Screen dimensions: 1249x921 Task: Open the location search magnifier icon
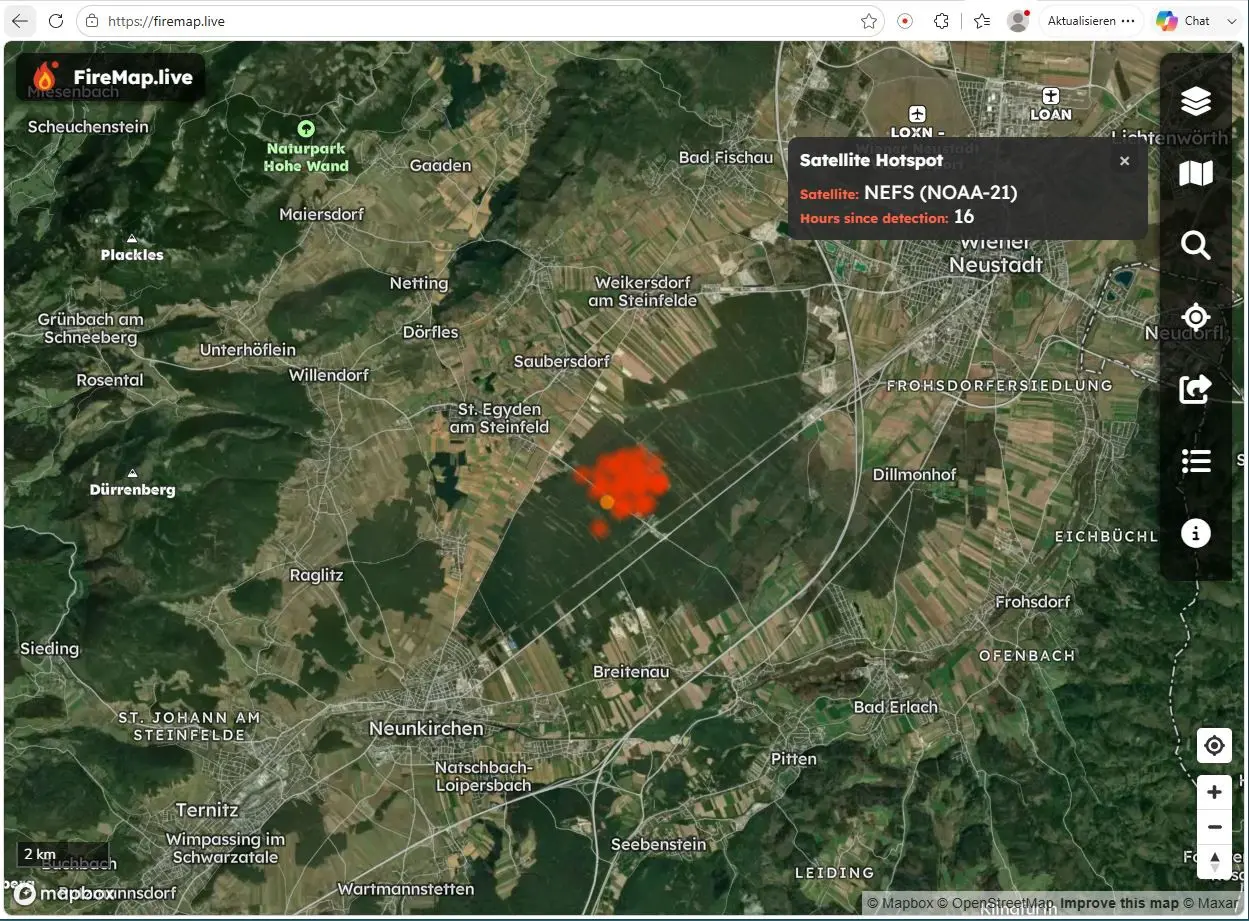[1195, 245]
